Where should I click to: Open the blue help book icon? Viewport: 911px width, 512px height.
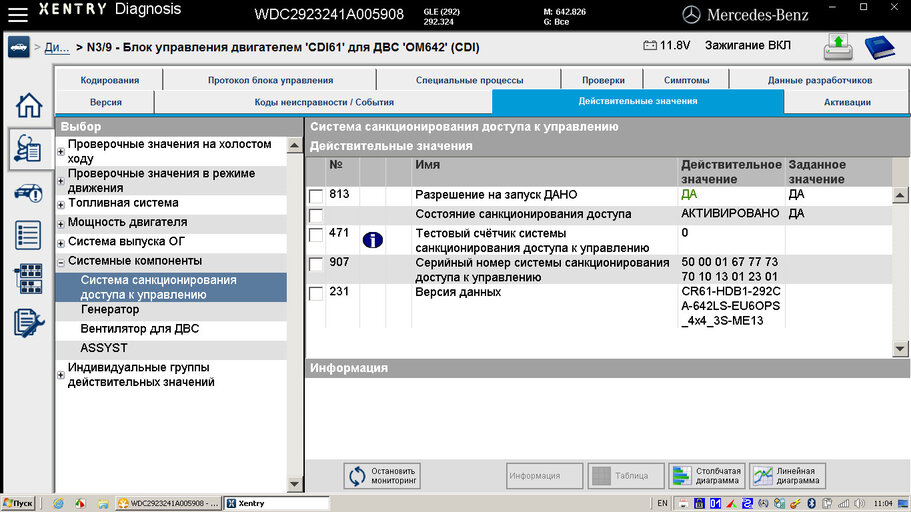click(880, 47)
